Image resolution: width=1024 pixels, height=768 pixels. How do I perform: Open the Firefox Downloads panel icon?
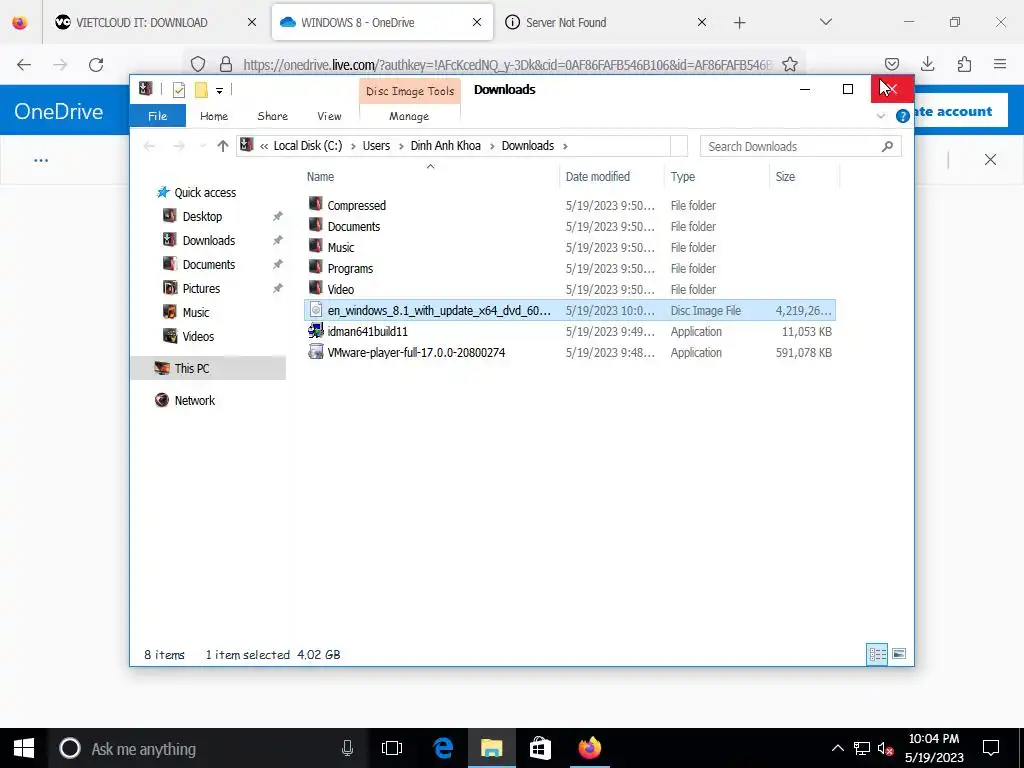[x=927, y=64]
